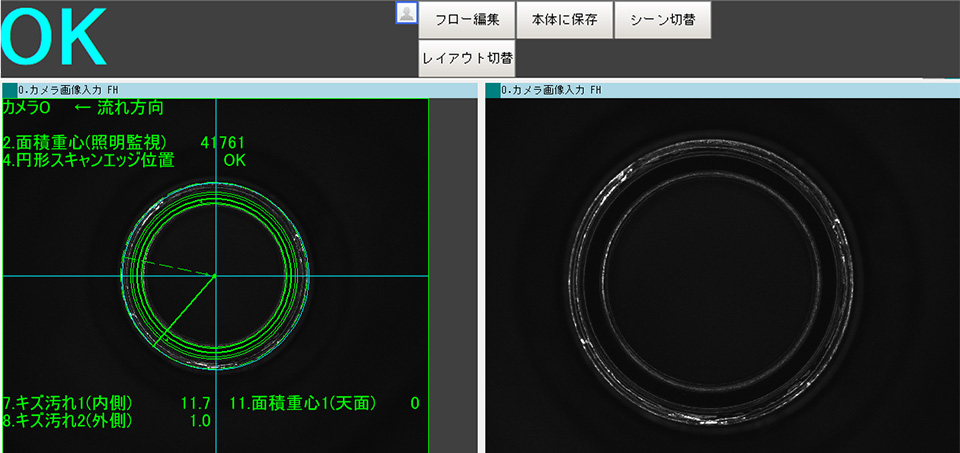960x453 pixels.
Task: Click the gray area right of left image
Action: coord(452,270)
